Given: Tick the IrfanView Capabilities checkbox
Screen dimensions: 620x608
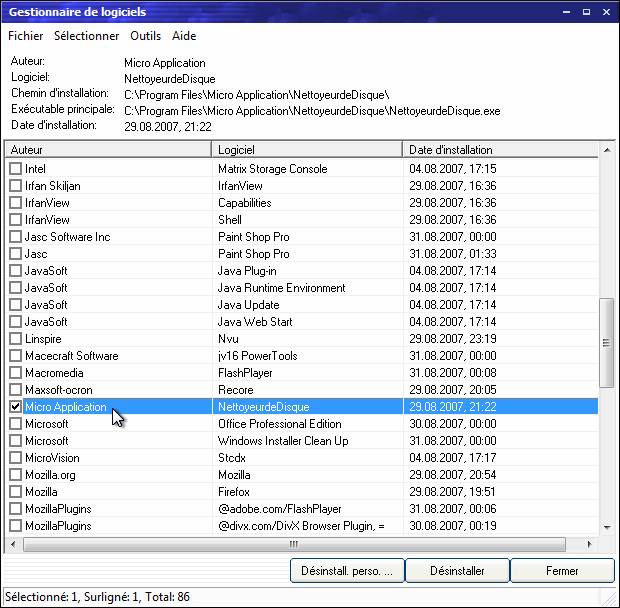Looking at the screenshot, I should tap(15, 203).
